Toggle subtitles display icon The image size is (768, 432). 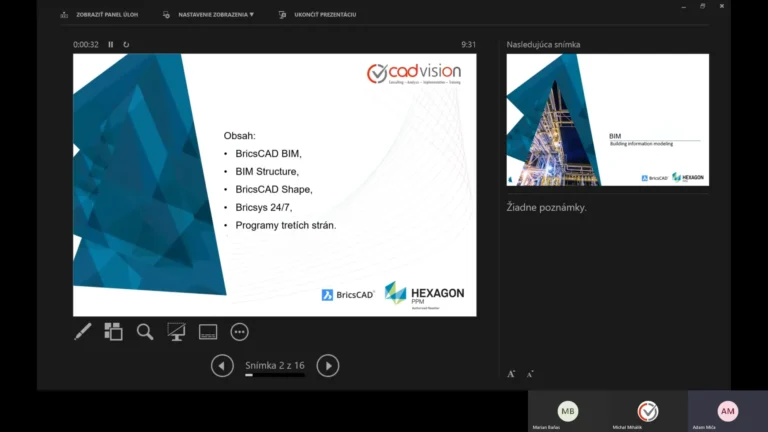(208, 332)
